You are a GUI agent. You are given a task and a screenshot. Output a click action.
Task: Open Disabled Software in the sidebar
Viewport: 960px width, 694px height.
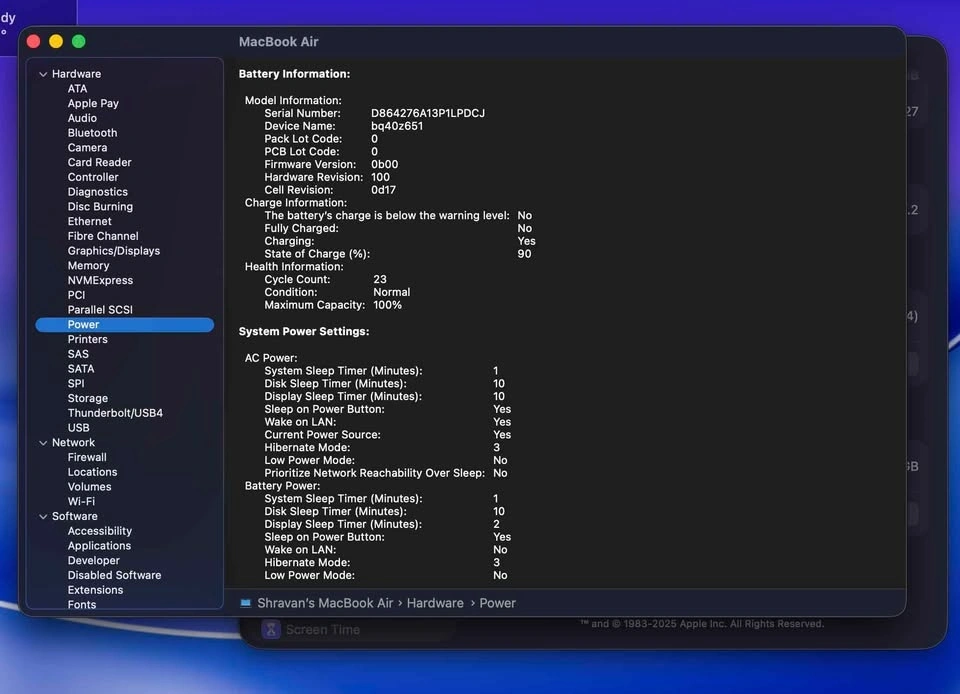pyautogui.click(x=114, y=575)
